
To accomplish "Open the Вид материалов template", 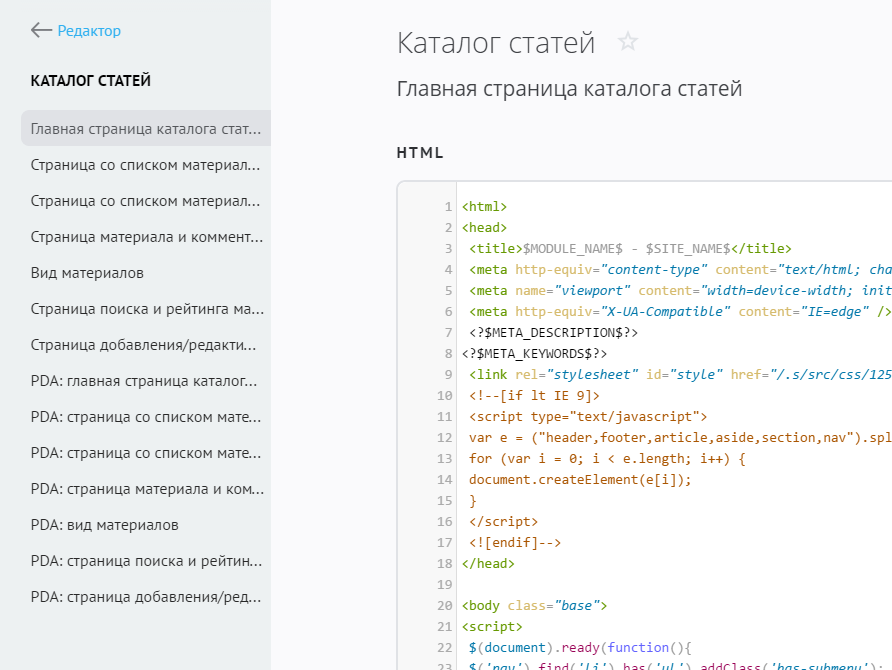I will pyautogui.click(x=88, y=273).
